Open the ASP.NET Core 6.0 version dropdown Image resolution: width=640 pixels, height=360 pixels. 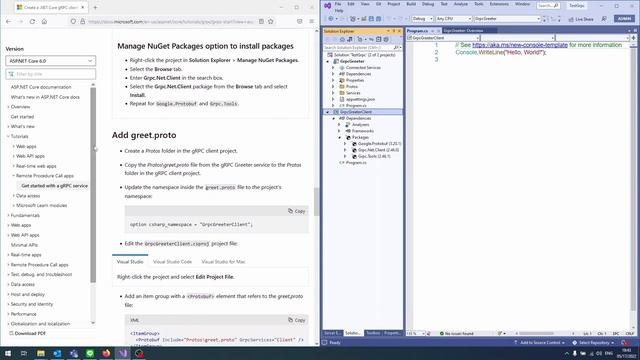pos(51,61)
